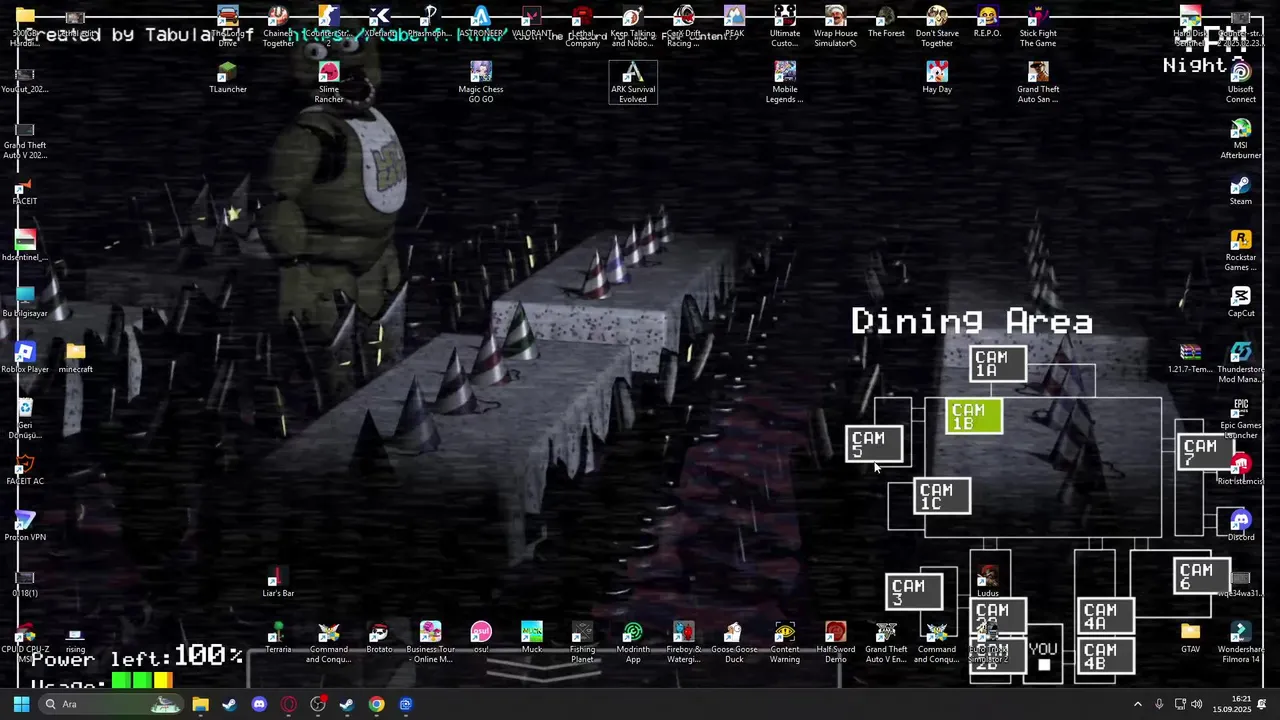
Task: Open the Liar's Bar icon
Action: [x=278, y=582]
